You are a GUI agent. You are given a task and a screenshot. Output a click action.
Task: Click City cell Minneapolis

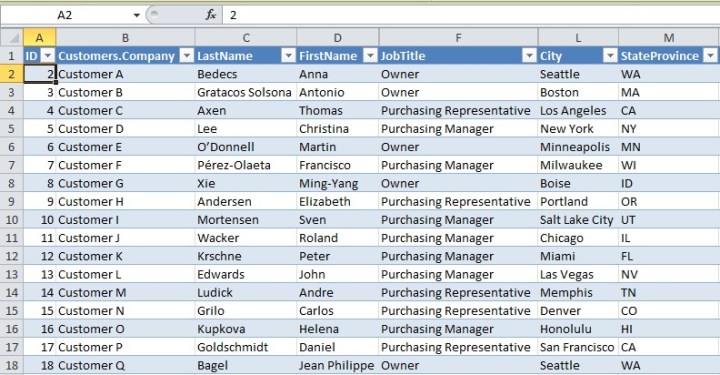578,147
